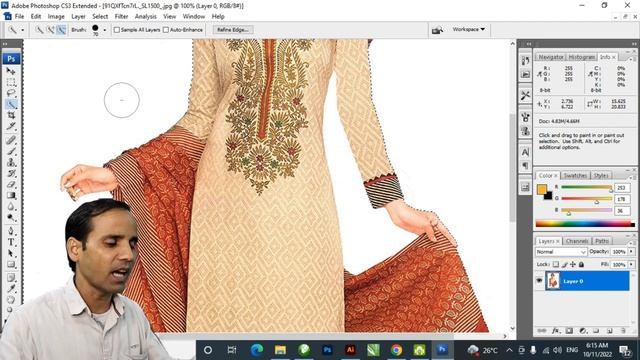Select the Slice tool

pos(11,126)
